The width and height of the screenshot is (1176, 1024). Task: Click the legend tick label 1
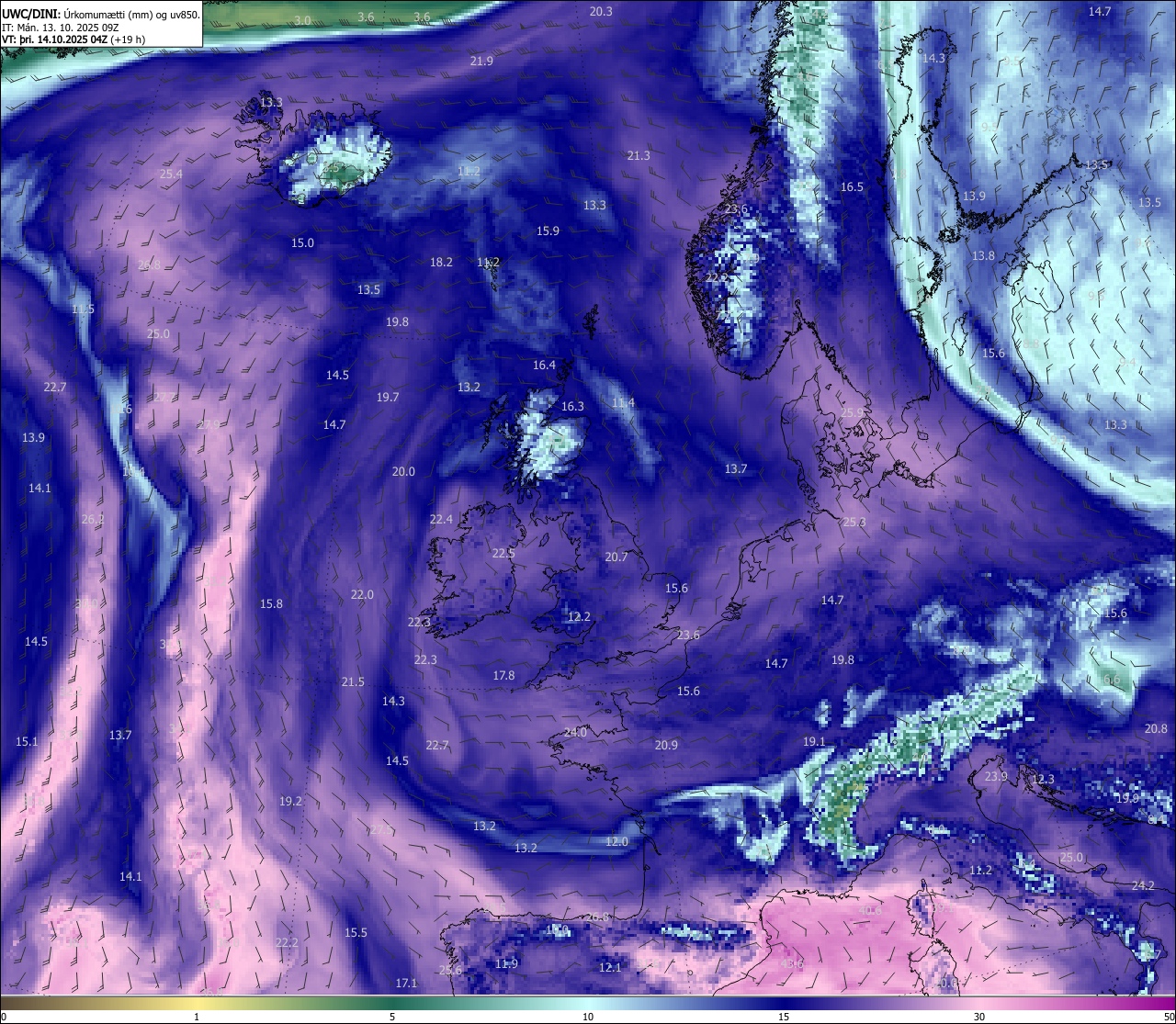click(197, 1017)
